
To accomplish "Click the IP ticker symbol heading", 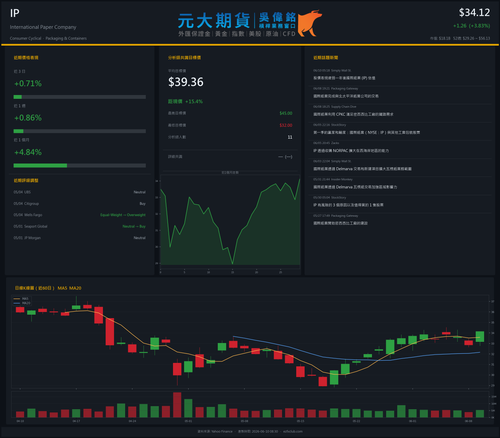I will [15, 13].
